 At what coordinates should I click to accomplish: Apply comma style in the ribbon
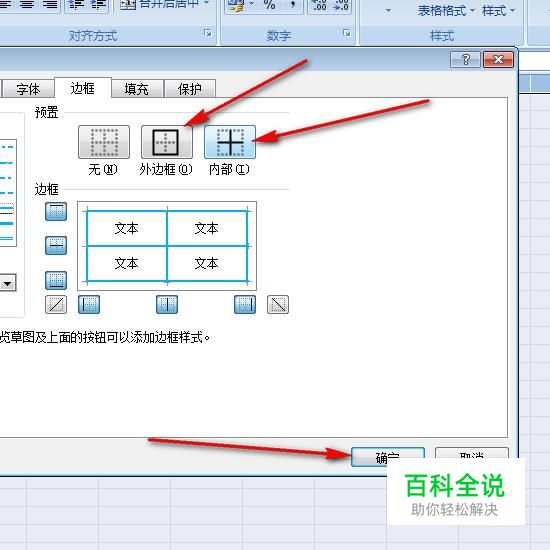[292, 5]
